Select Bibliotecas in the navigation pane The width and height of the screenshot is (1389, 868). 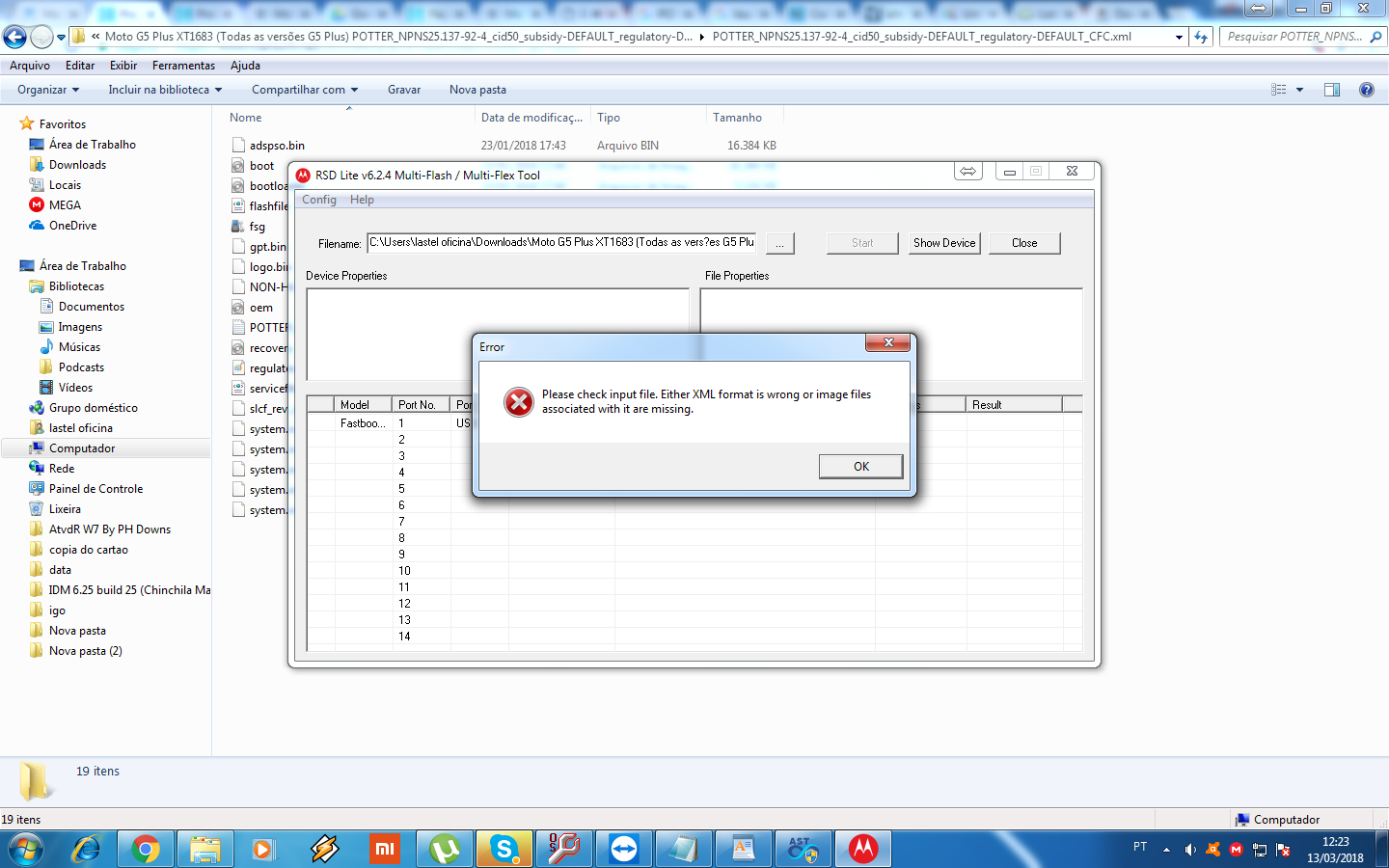[76, 286]
